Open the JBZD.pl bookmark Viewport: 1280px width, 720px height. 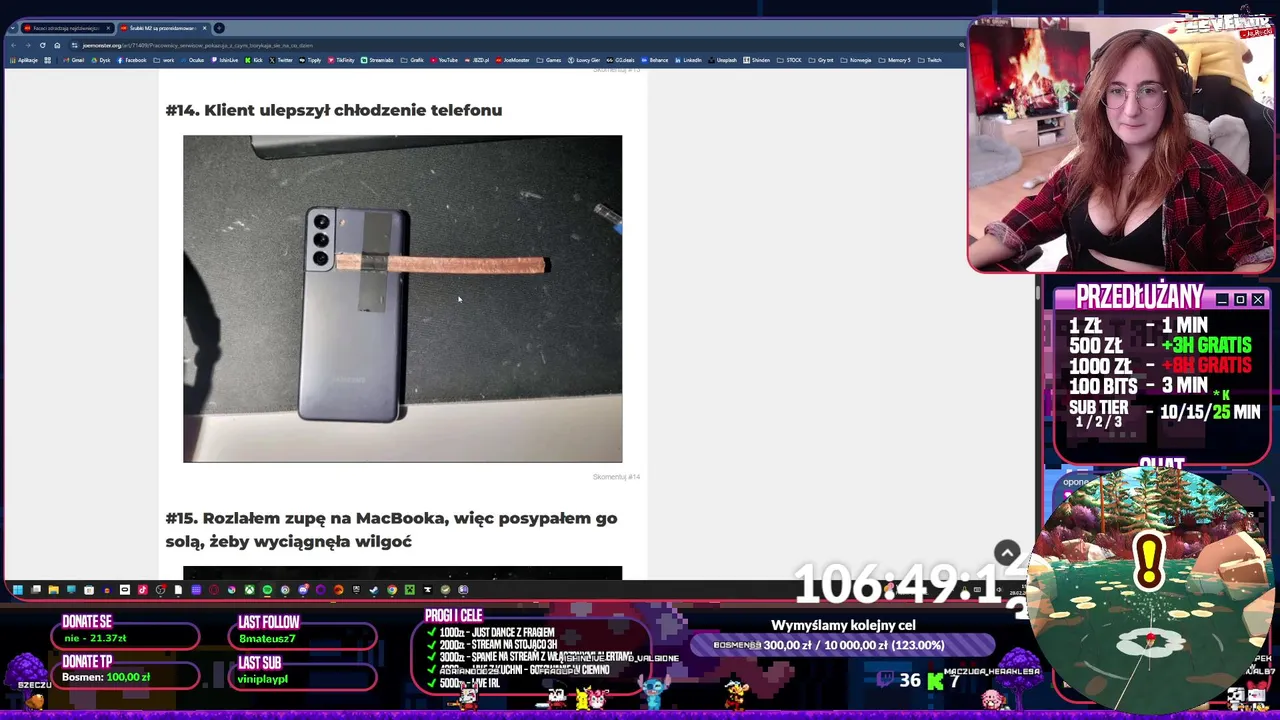pos(477,60)
